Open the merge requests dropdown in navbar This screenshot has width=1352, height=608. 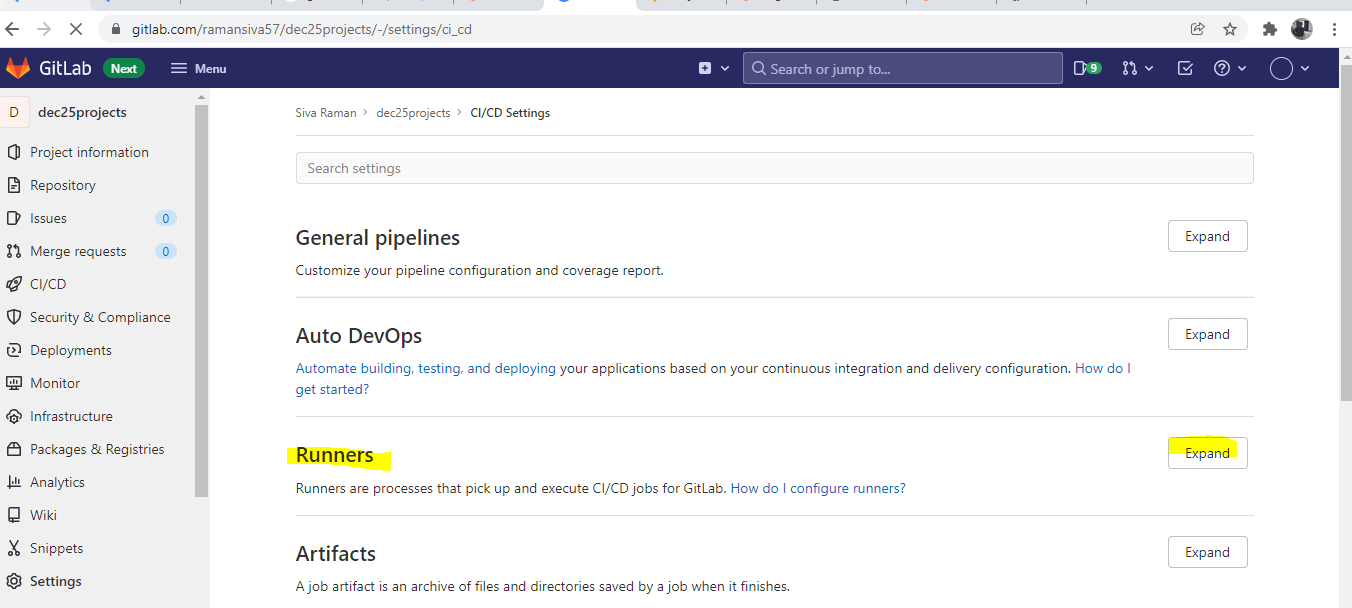tap(1137, 68)
